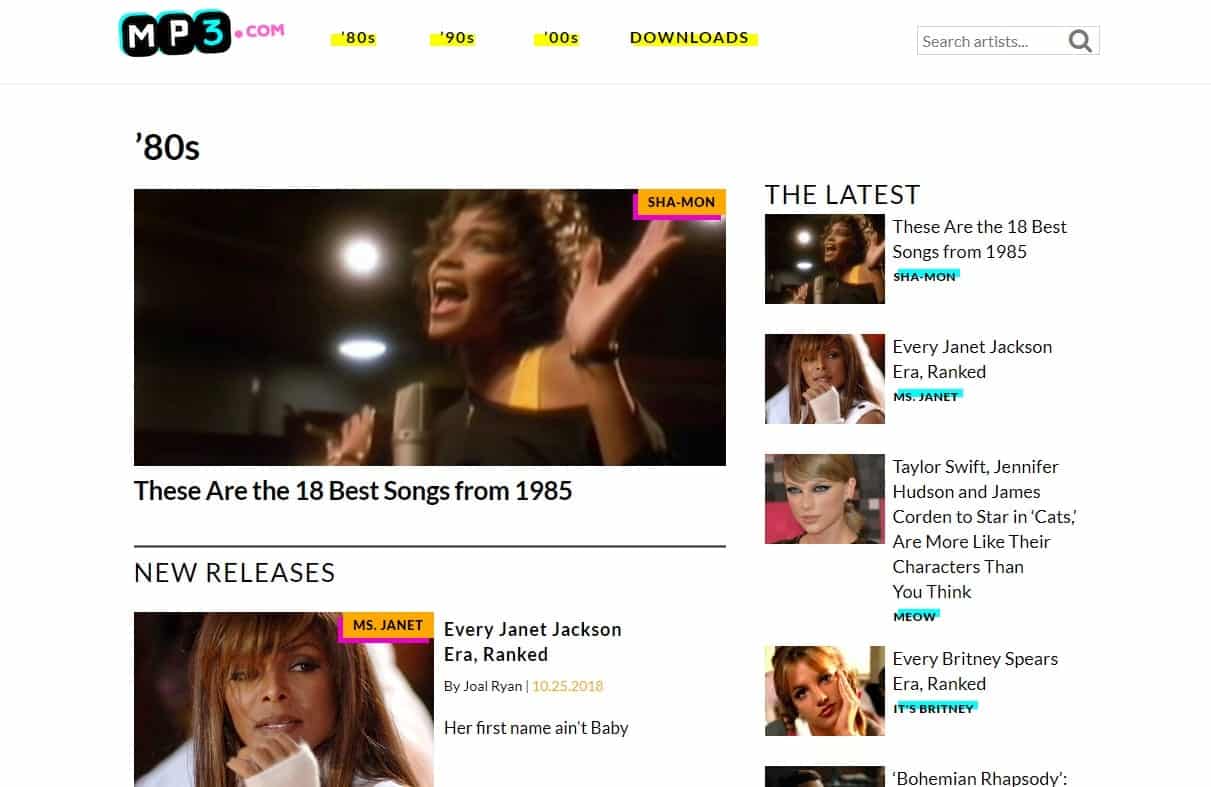Click the Janet Jackson thumbnail in The Latest
This screenshot has width=1211, height=787.
(824, 379)
